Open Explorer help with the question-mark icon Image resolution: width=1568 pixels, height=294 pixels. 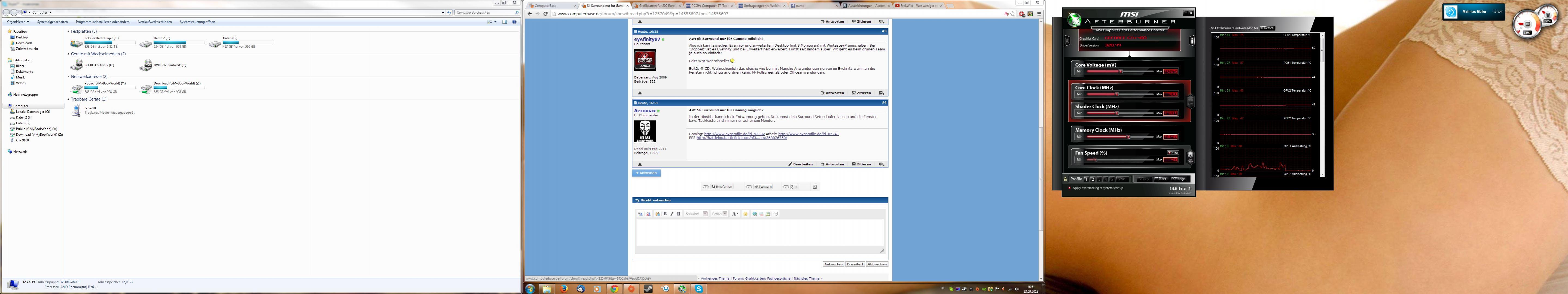click(515, 22)
